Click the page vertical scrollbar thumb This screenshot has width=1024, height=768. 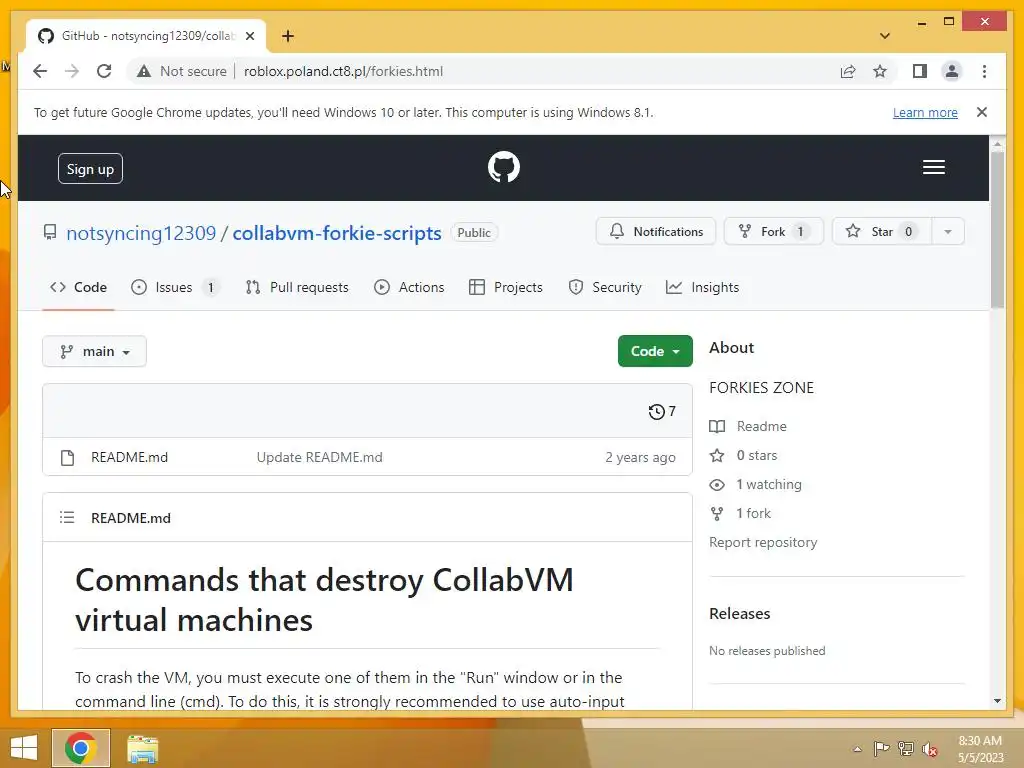(x=997, y=229)
